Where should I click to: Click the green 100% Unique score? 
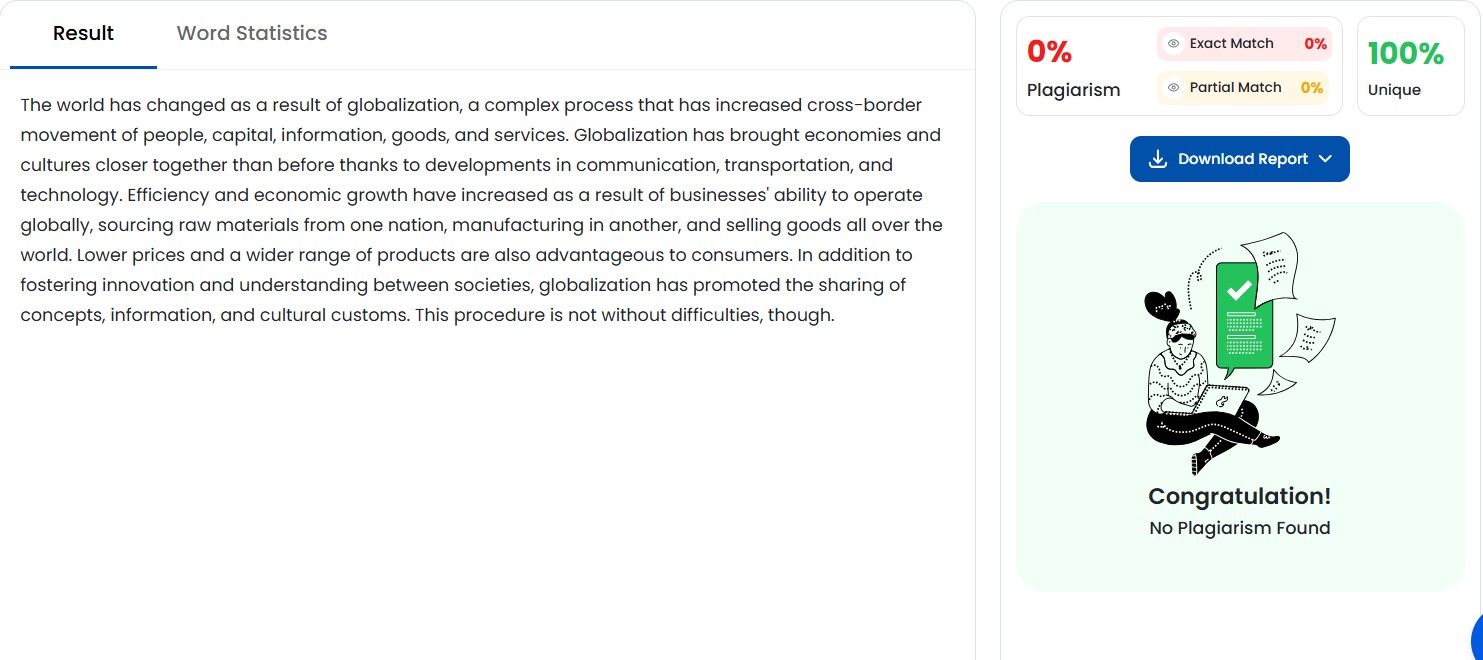click(x=1405, y=53)
